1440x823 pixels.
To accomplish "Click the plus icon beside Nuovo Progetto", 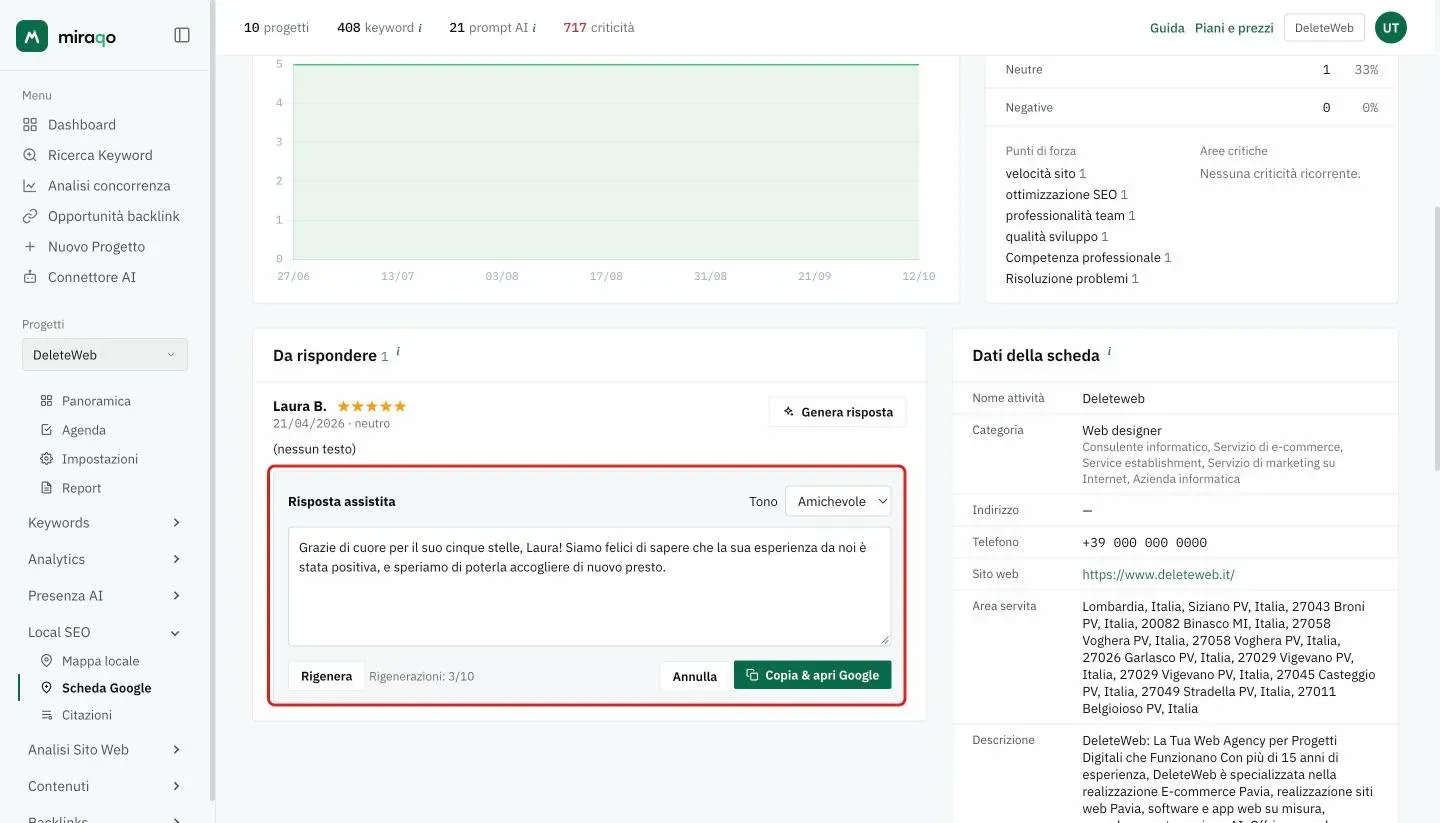I will click(30, 247).
